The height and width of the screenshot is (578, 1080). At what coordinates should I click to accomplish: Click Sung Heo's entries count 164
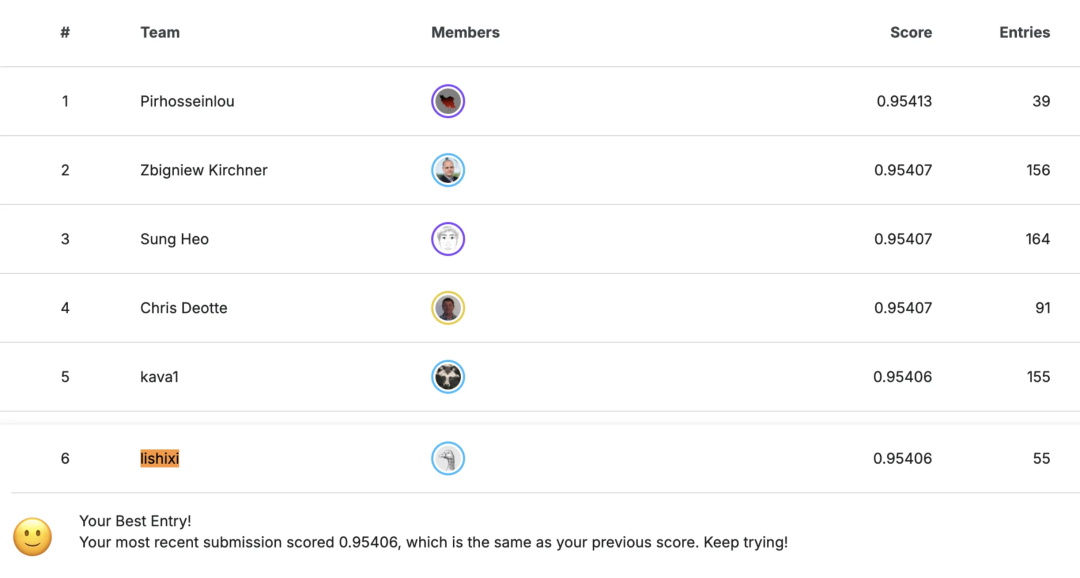point(1037,239)
